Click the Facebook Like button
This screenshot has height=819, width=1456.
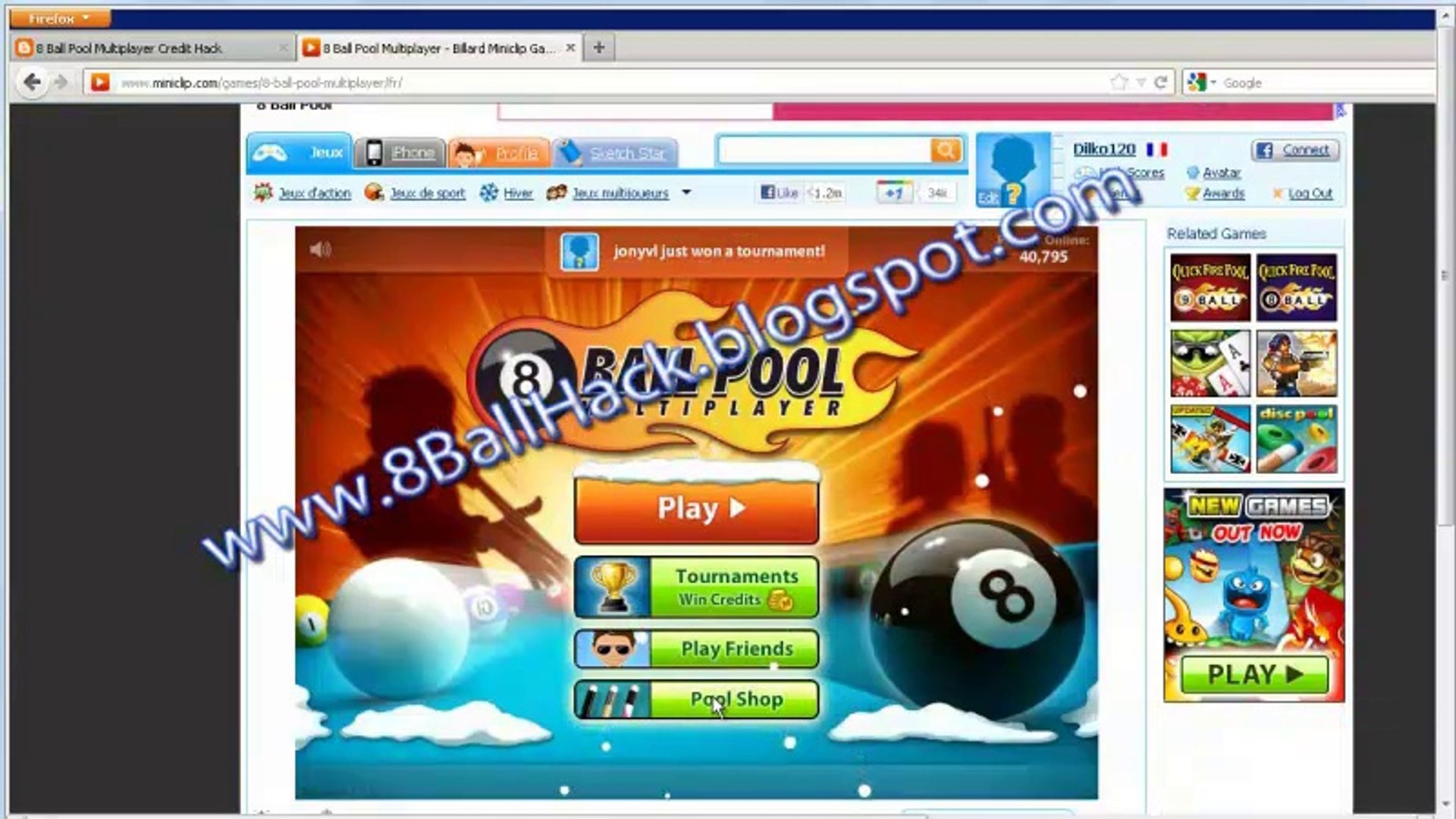pos(780,193)
